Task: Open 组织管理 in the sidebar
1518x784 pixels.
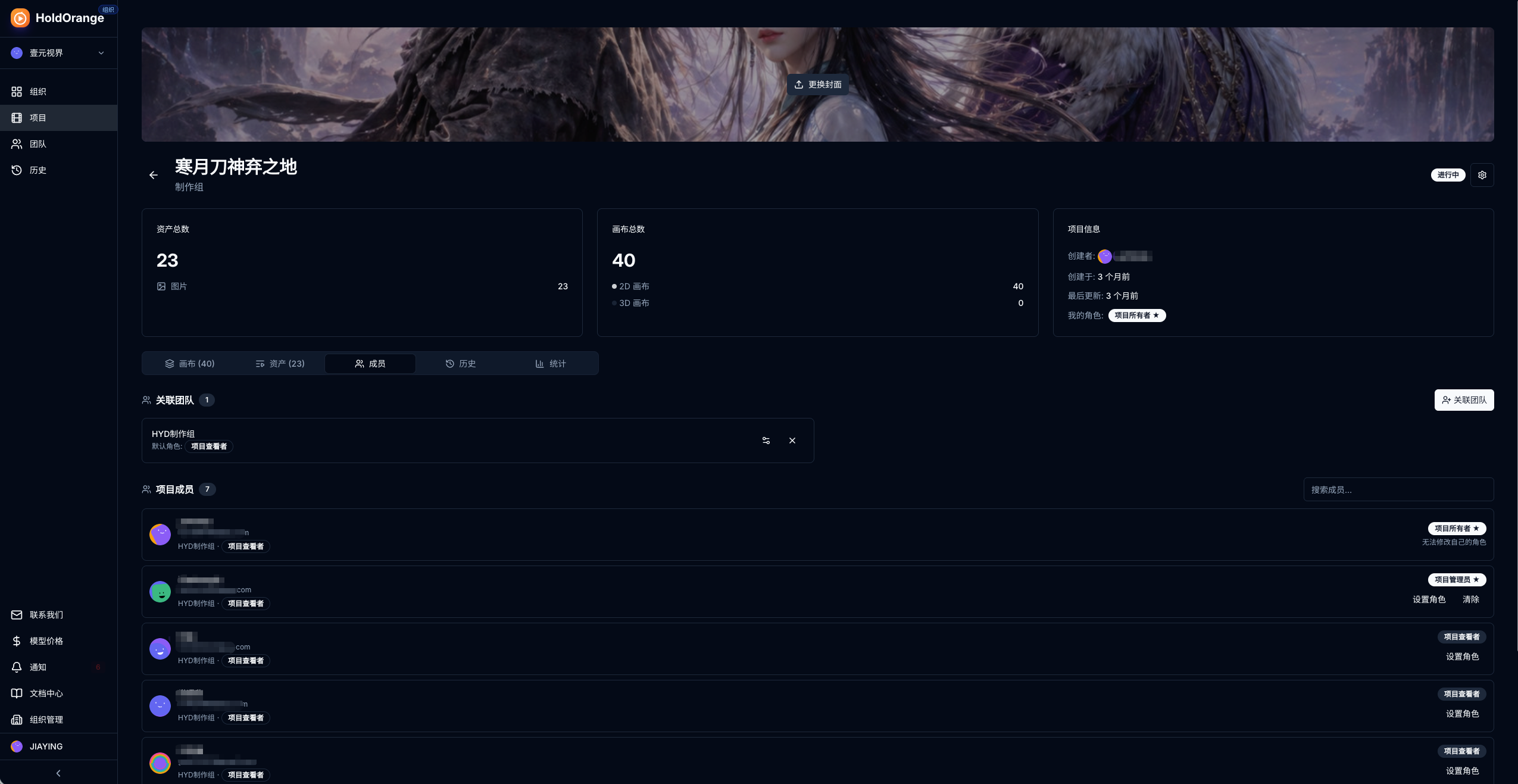Action: tap(58, 720)
